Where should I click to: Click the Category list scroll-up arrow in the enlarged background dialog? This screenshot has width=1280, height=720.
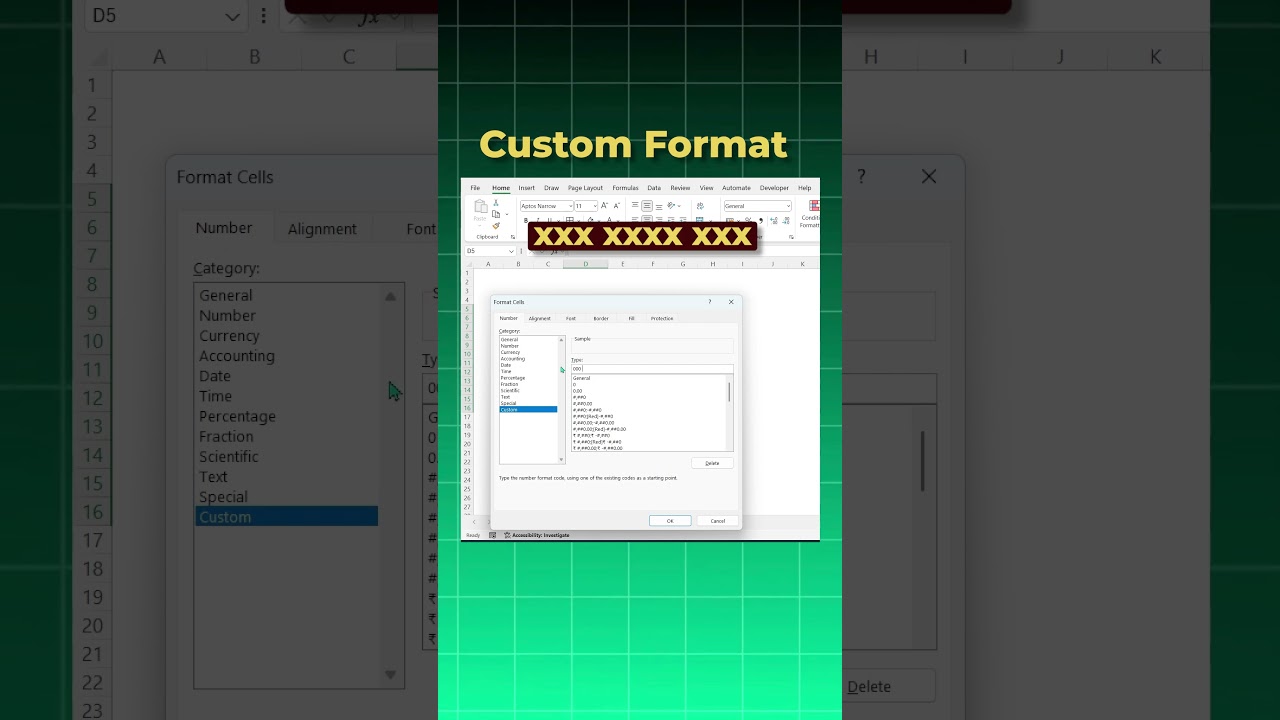tap(390, 297)
